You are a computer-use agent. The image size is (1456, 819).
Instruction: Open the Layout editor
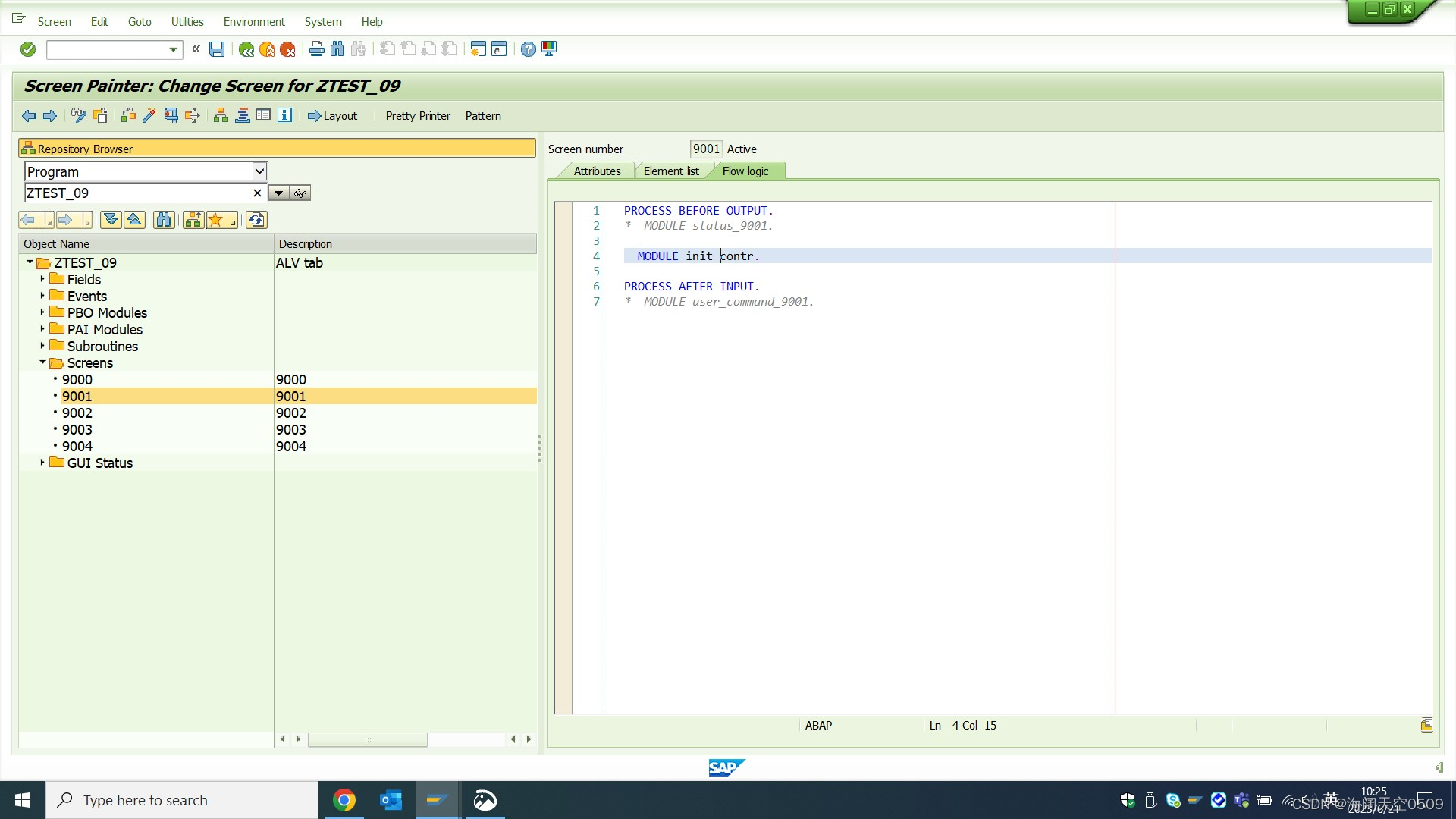pos(332,115)
